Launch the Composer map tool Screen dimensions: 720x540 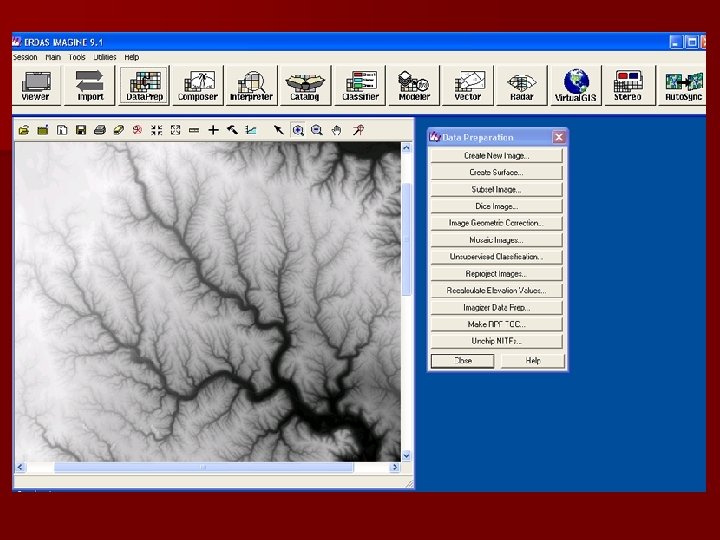point(197,84)
